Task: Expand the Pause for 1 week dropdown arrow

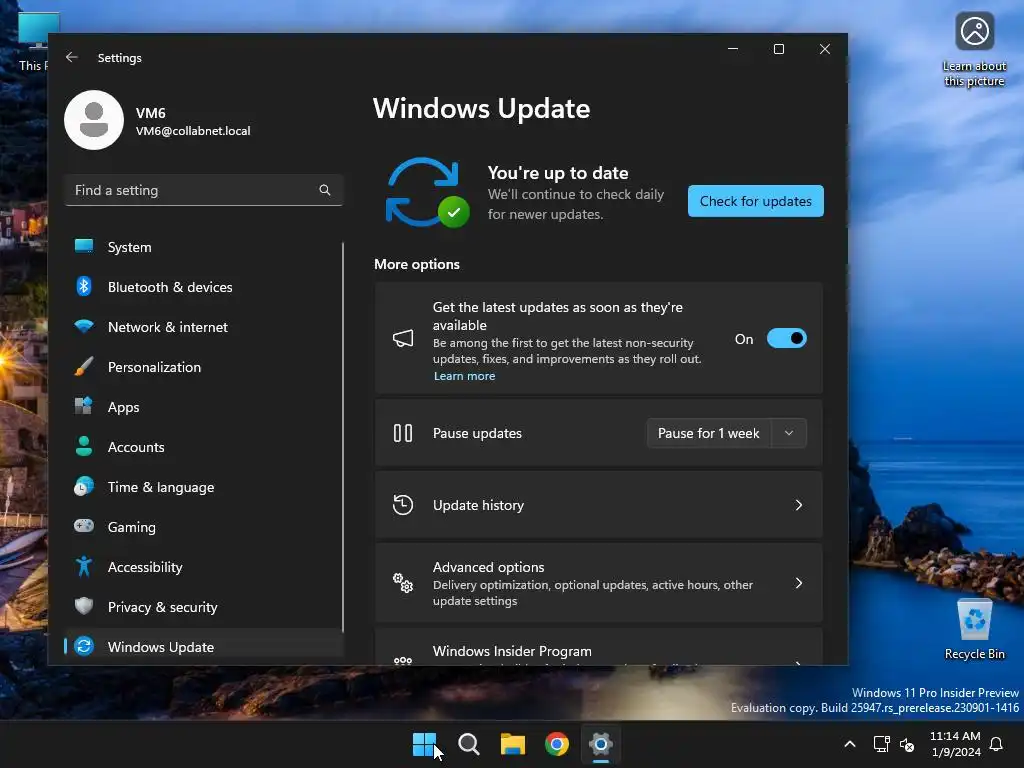Action: click(x=789, y=433)
